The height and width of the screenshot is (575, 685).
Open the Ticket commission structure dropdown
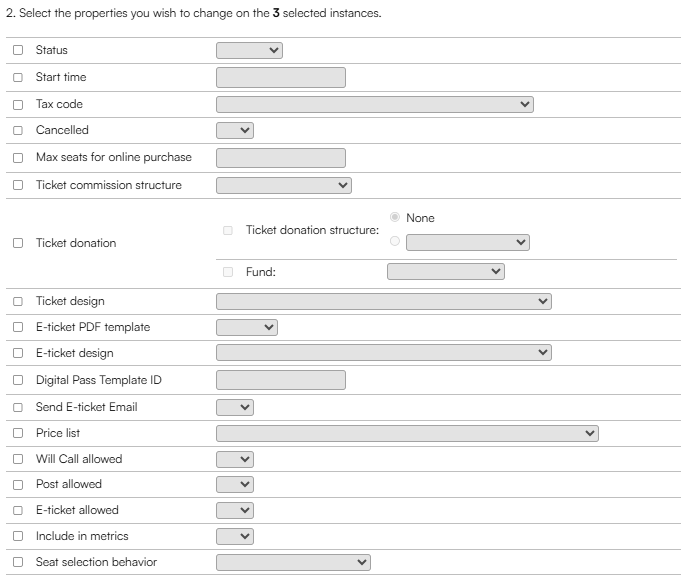click(284, 185)
